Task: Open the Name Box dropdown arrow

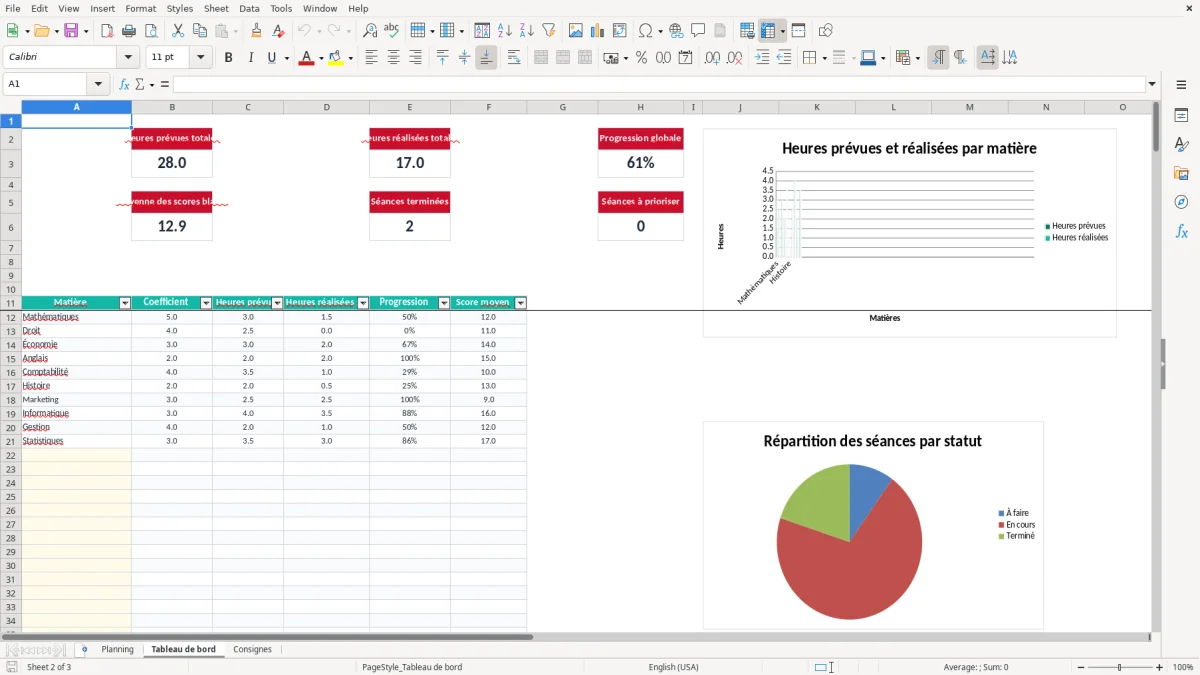Action: [98, 85]
